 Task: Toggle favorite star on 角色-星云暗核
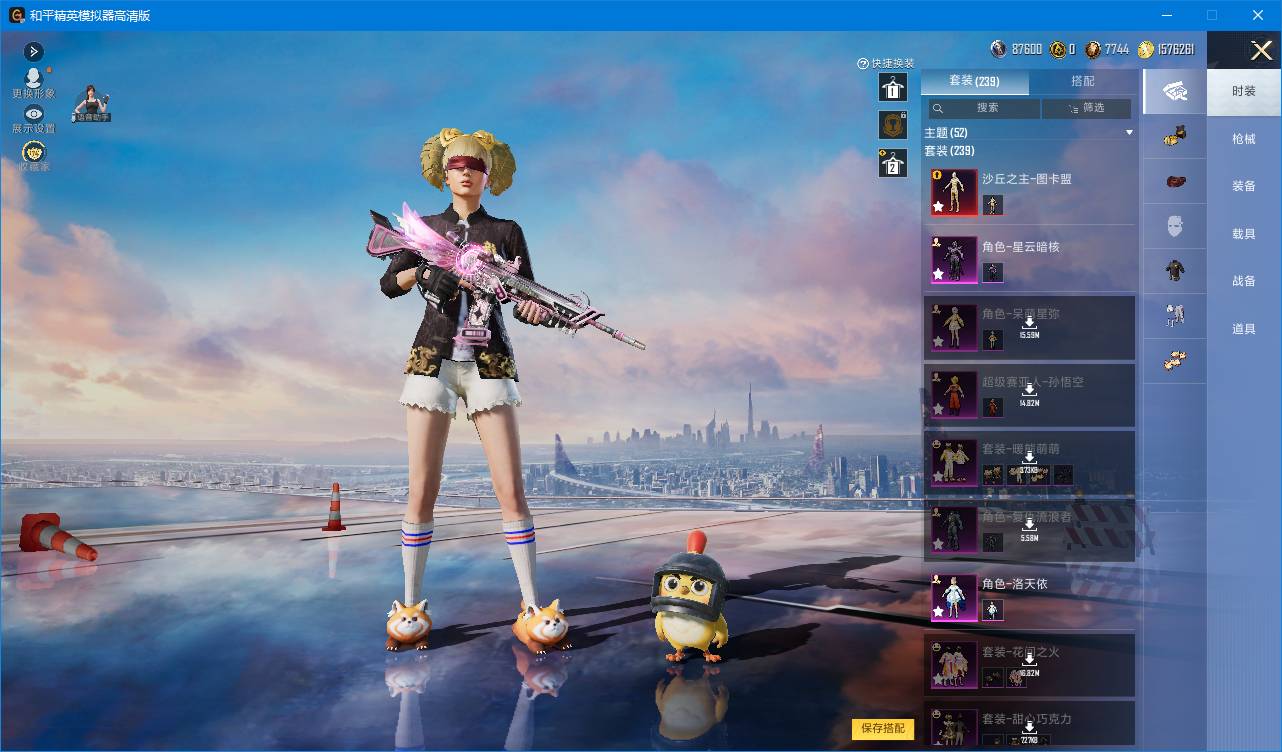938,274
